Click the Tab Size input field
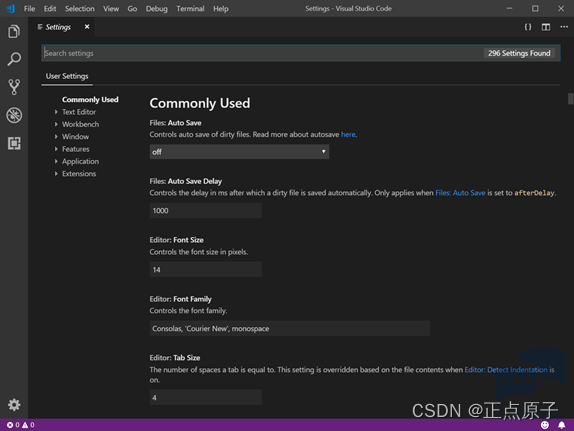Viewport: 574px width, 431px height. tap(206, 397)
